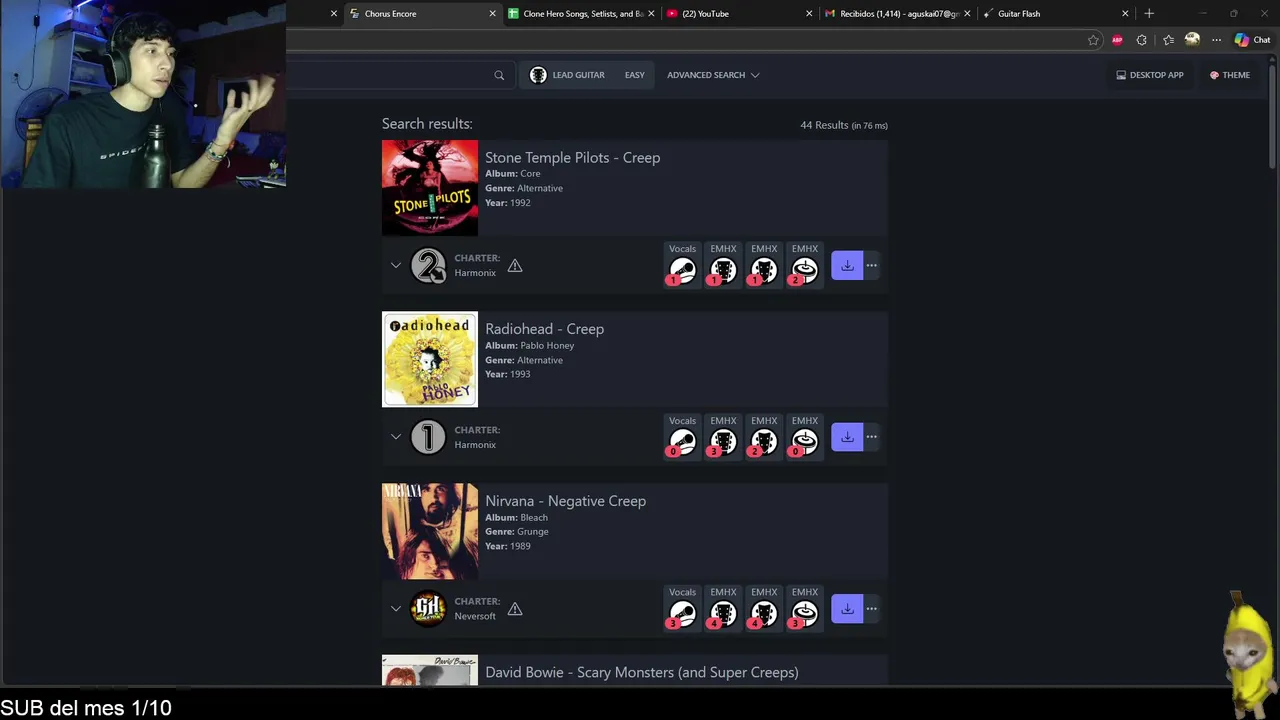1280x720 pixels.
Task: Open the Copilot Chat button
Action: tap(1252, 40)
